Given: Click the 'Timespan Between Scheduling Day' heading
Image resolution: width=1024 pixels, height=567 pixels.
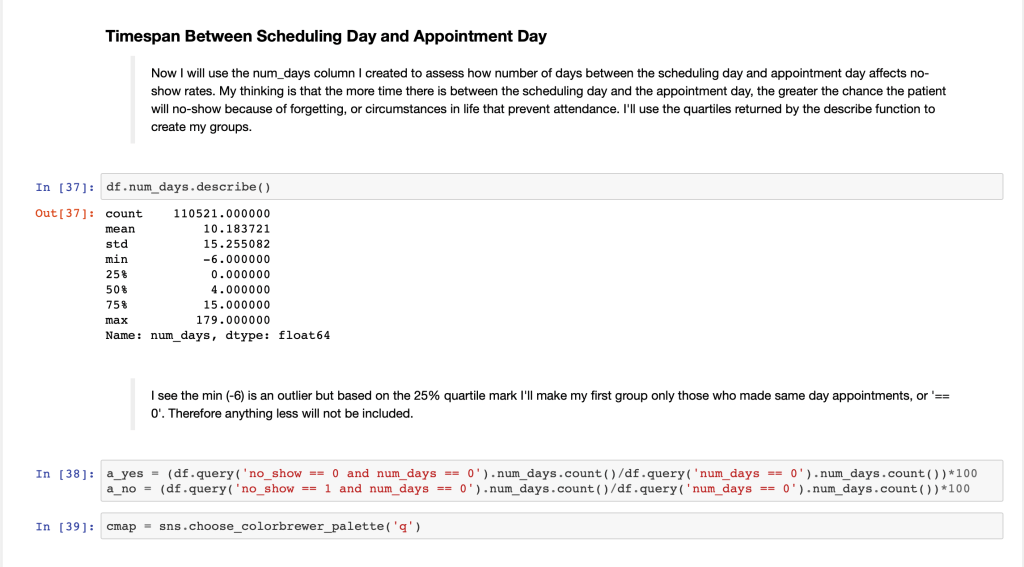Looking at the screenshot, I should [x=326, y=37].
